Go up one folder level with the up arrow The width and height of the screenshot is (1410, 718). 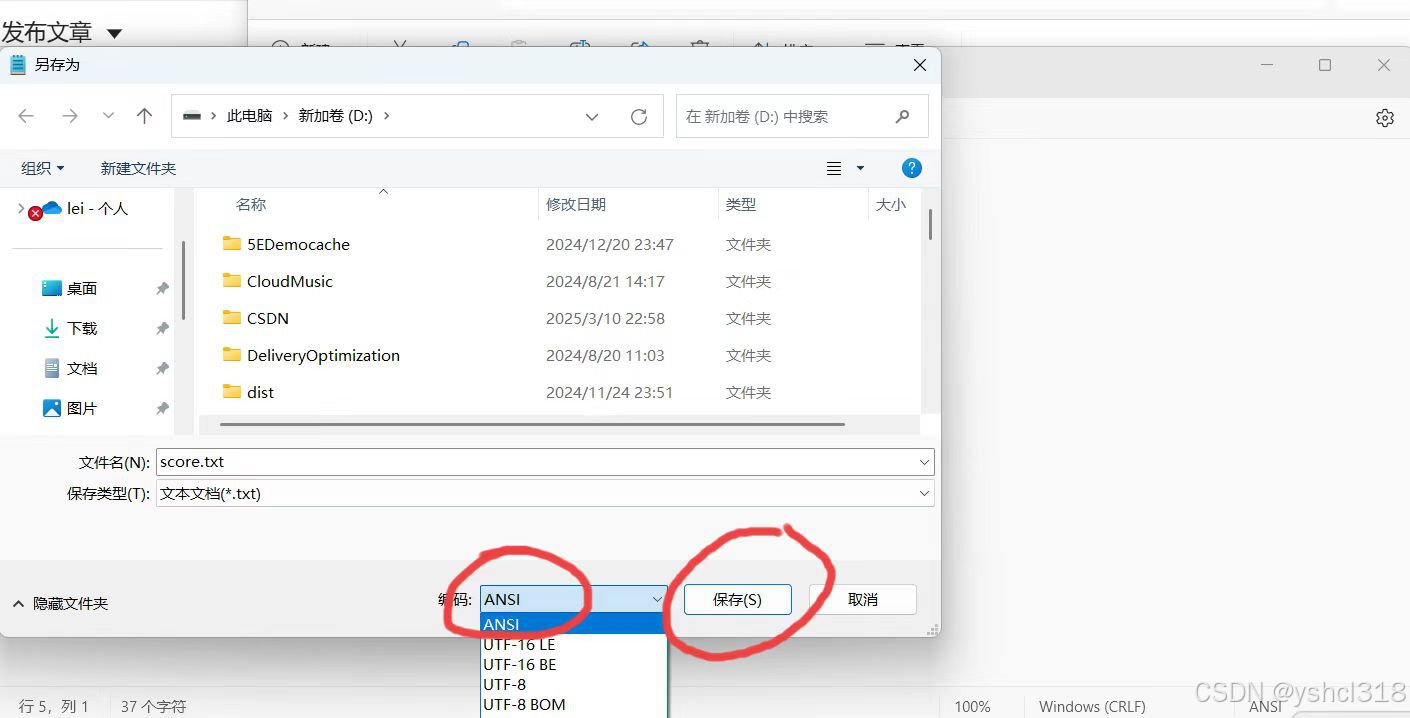144,115
